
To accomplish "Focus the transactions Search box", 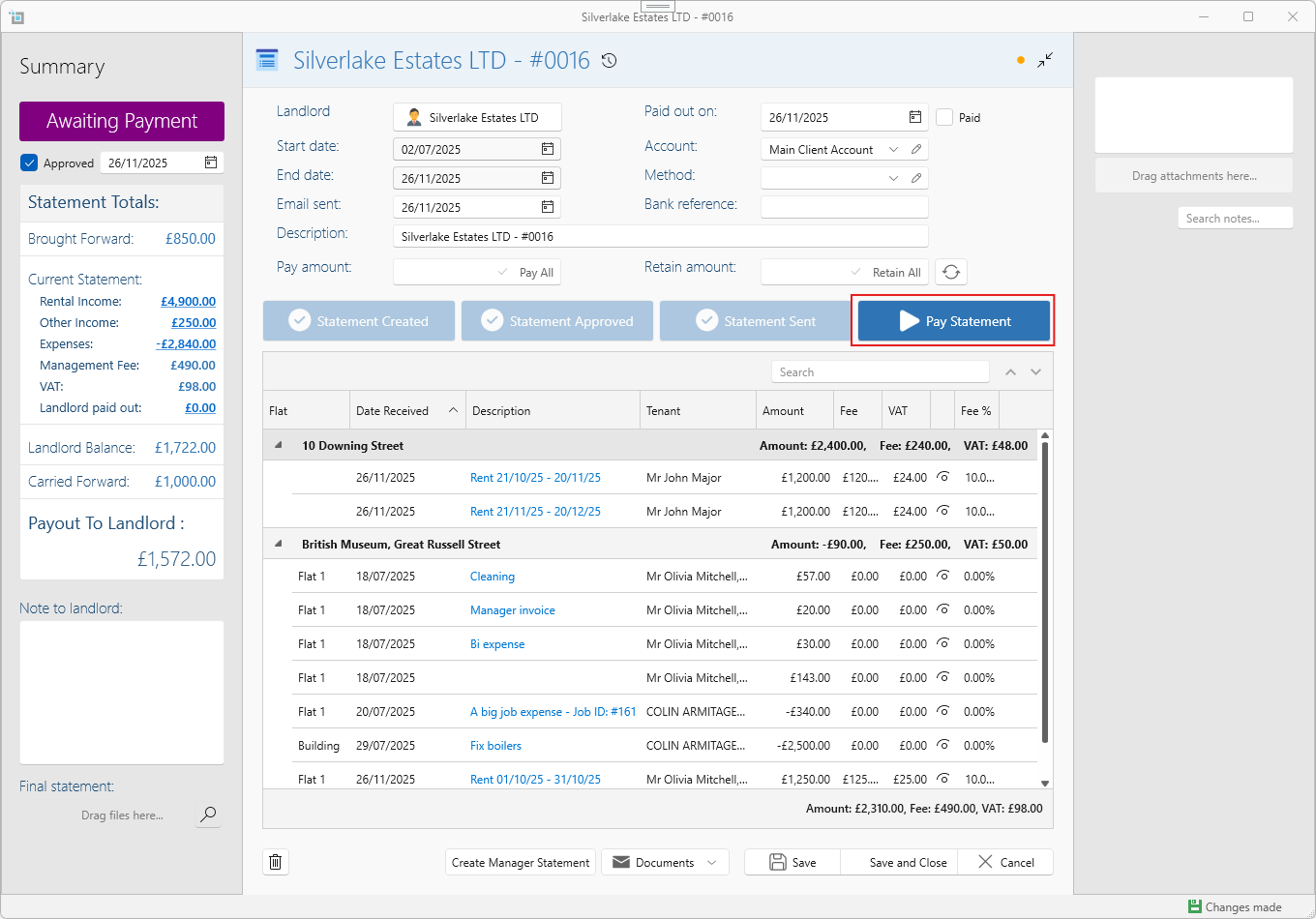I will pyautogui.click(x=881, y=372).
